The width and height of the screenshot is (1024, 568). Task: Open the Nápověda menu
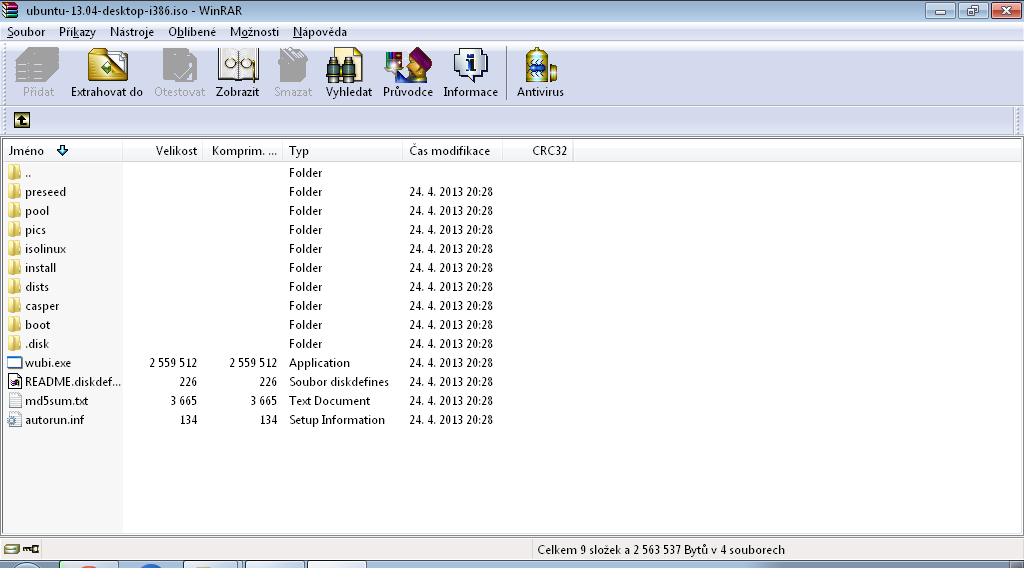[319, 32]
